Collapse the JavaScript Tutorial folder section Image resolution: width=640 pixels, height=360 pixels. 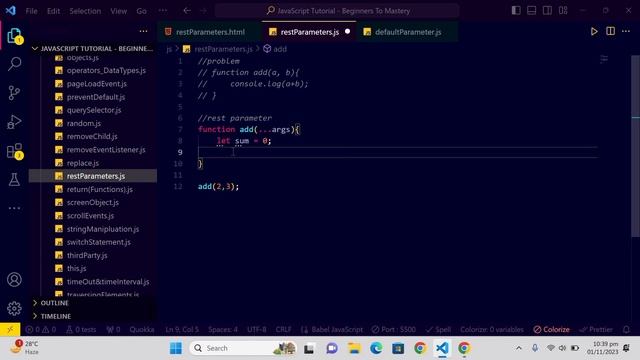(x=93, y=49)
